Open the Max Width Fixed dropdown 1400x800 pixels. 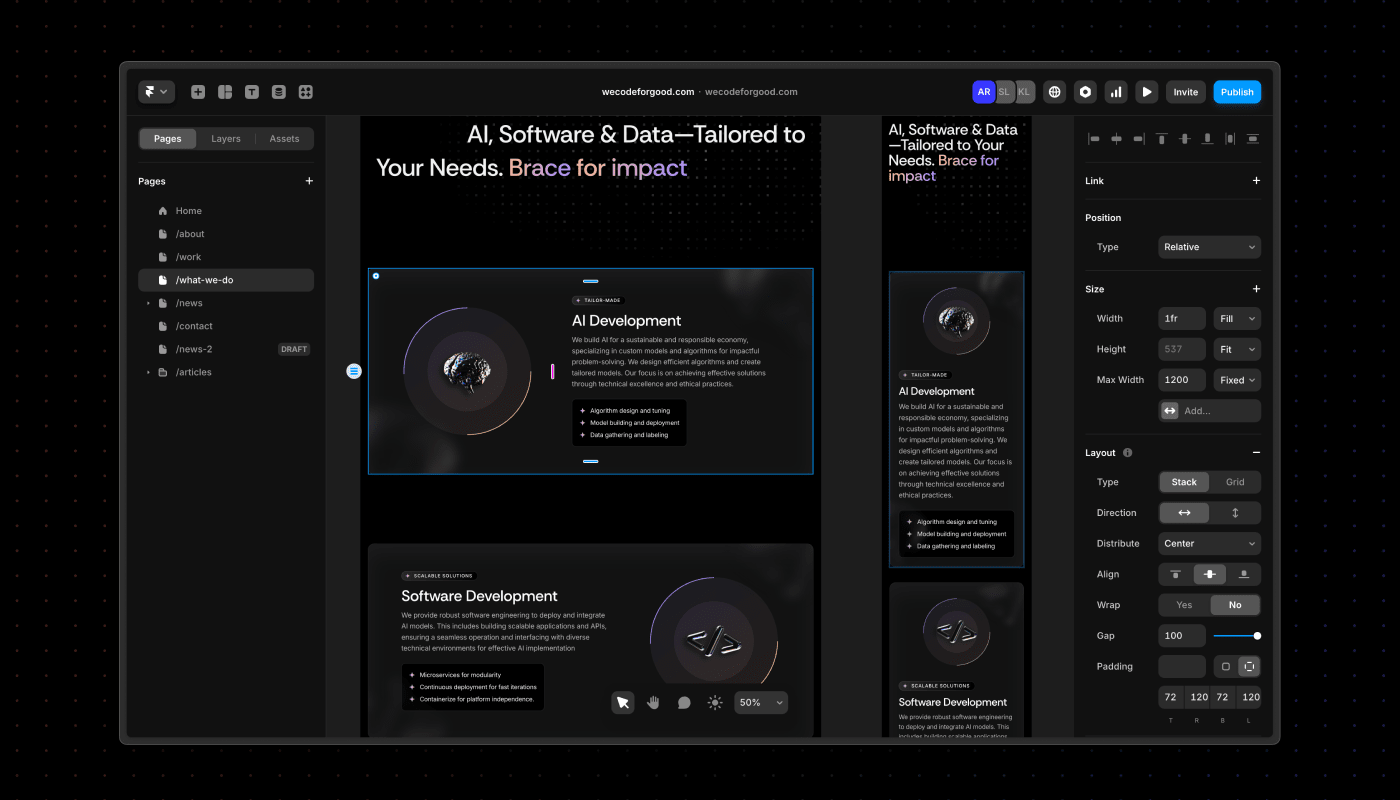[1237, 380]
